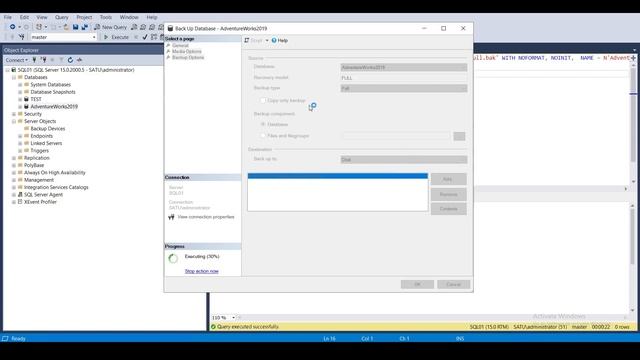Open the master database dropdown

pos(94,37)
